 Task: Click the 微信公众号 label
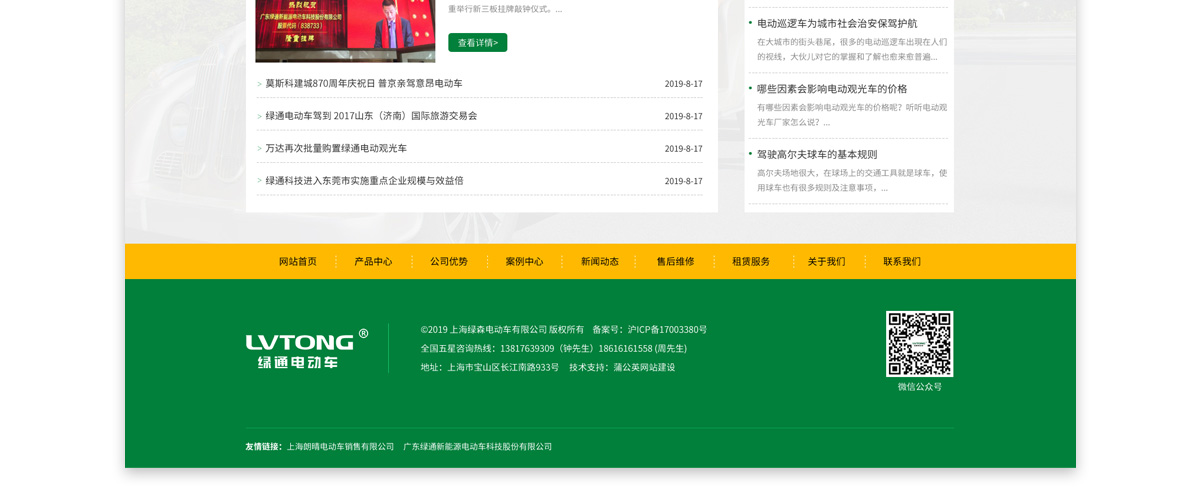(919, 387)
